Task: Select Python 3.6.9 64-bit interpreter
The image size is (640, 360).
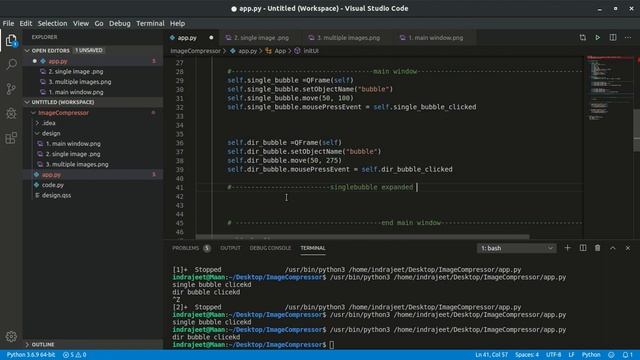Action: click(x=31, y=355)
